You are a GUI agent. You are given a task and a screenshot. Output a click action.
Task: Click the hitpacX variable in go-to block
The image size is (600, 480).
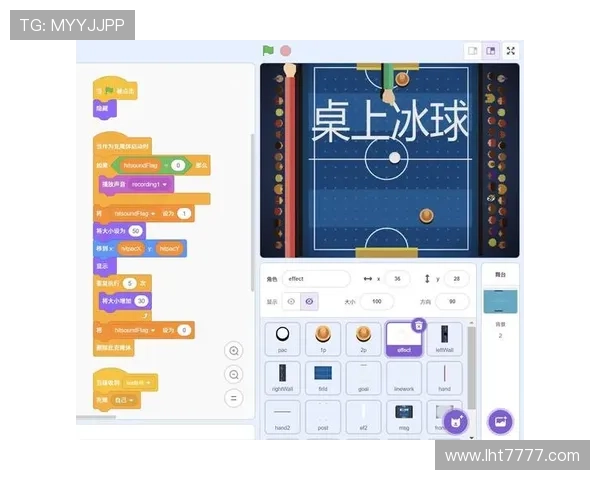tap(131, 248)
